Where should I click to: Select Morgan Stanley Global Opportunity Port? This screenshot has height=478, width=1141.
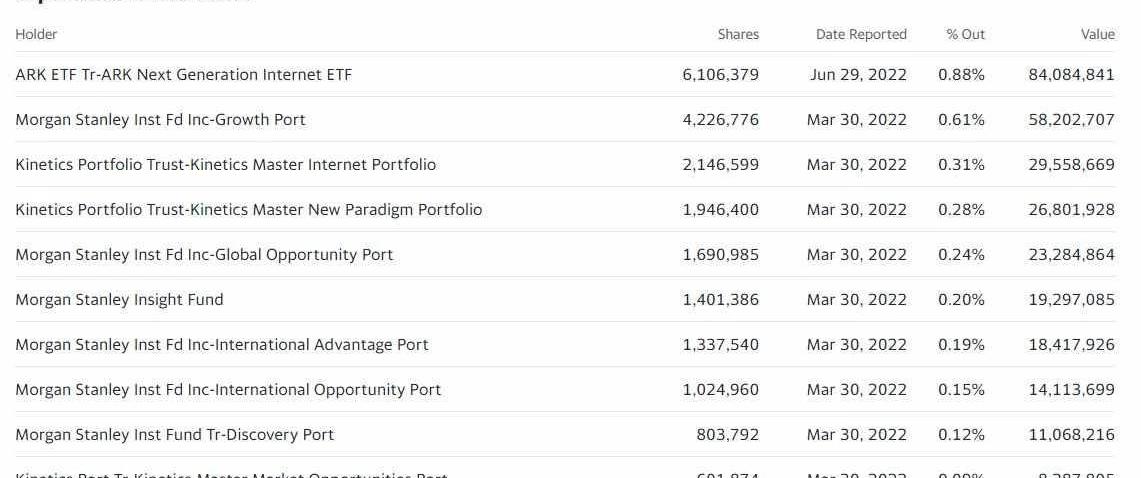204,255
